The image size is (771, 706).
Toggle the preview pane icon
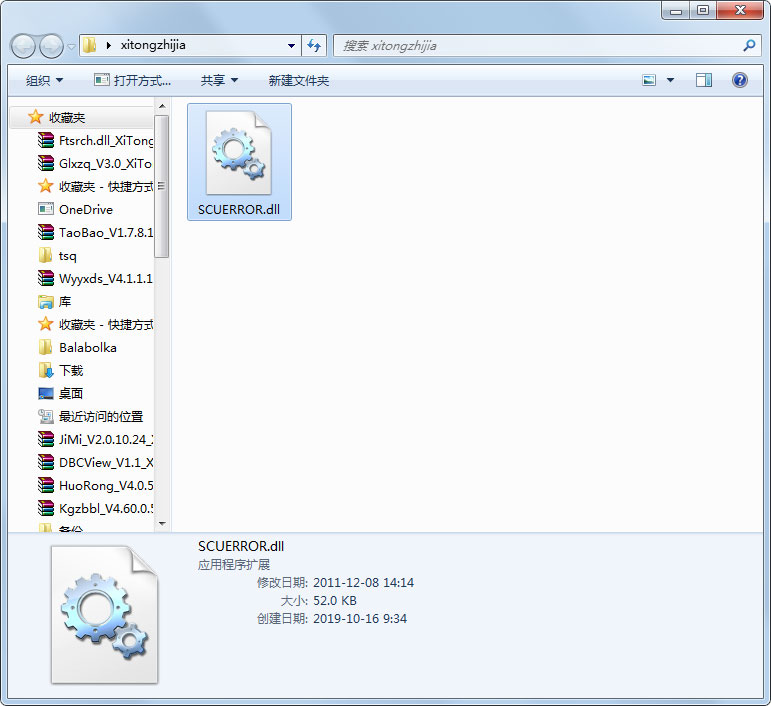coord(704,80)
